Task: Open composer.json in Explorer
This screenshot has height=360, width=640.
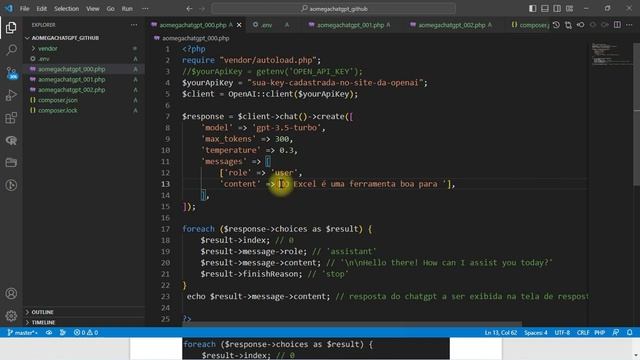Action: [x=83, y=100]
